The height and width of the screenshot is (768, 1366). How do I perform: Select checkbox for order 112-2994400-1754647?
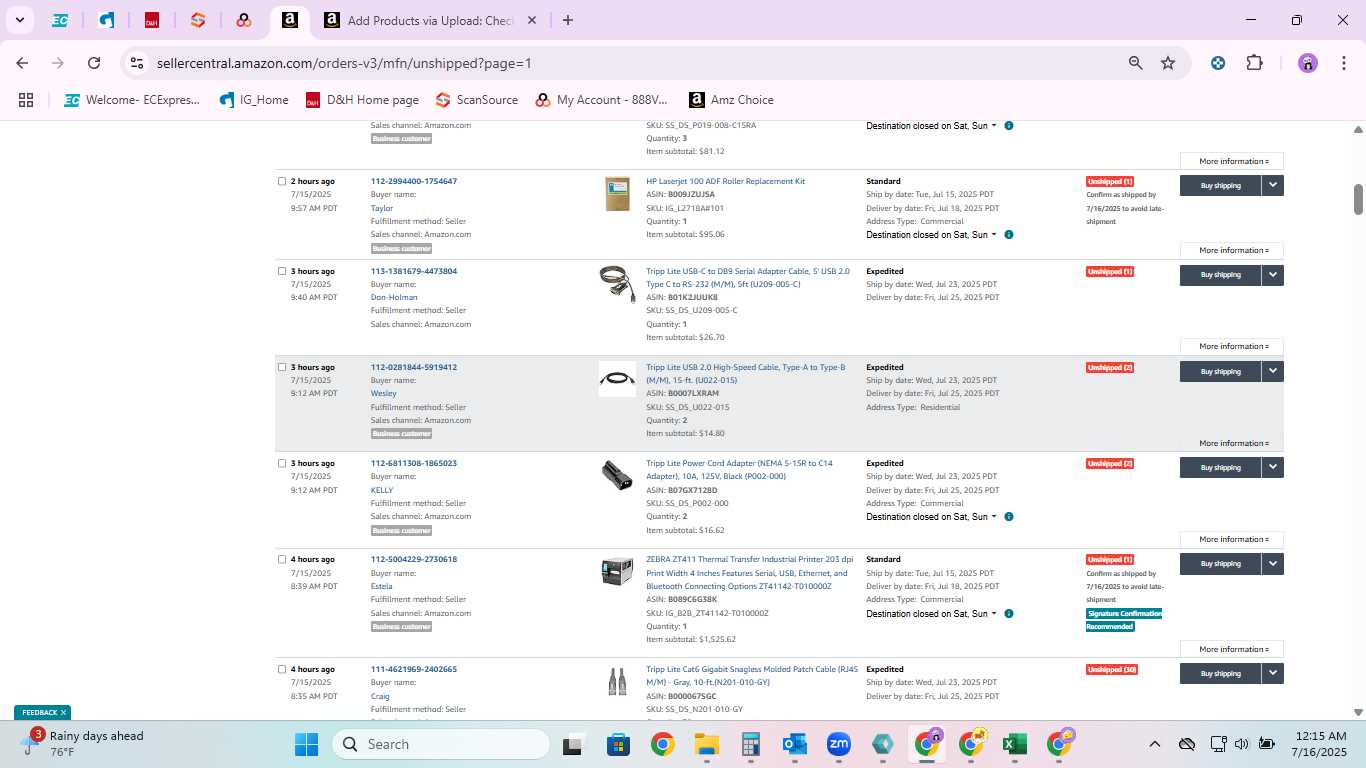[282, 182]
